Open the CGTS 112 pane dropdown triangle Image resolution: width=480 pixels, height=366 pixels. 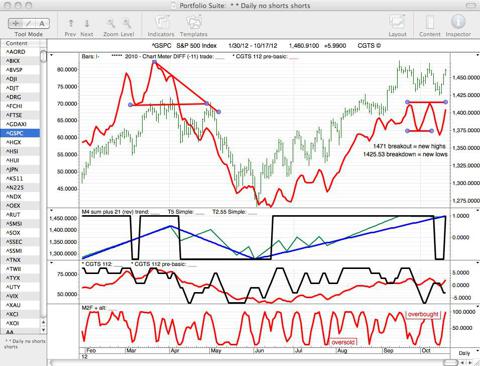[x=51, y=263]
